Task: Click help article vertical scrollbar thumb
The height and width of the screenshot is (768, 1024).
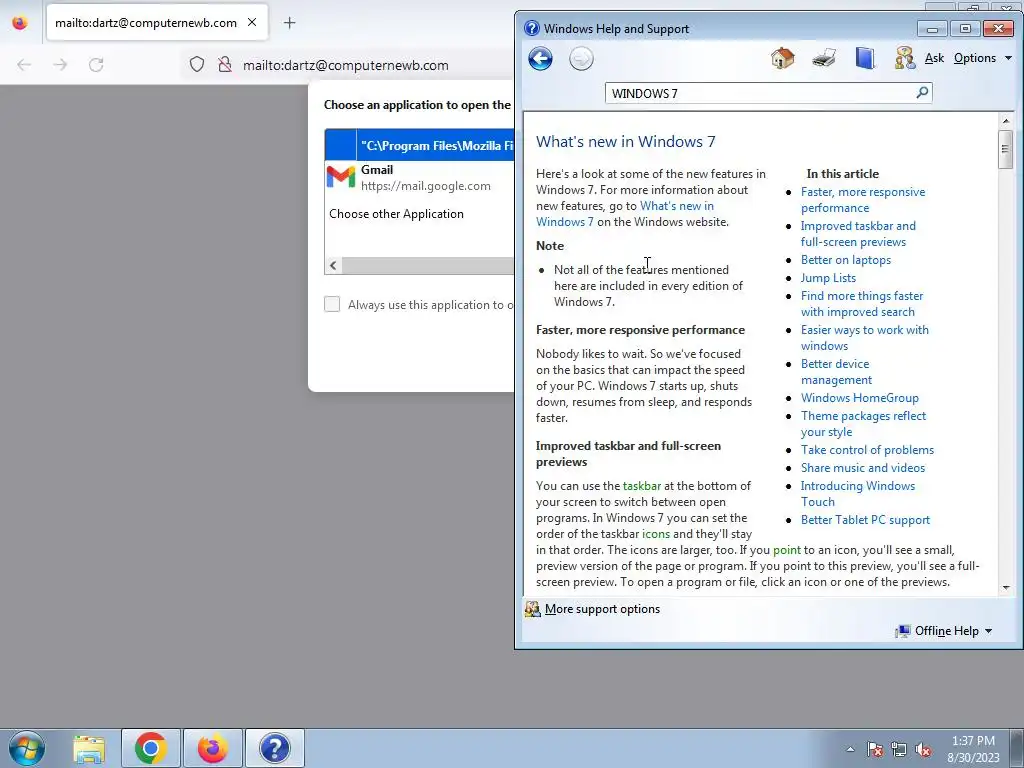Action: pos(1006,150)
